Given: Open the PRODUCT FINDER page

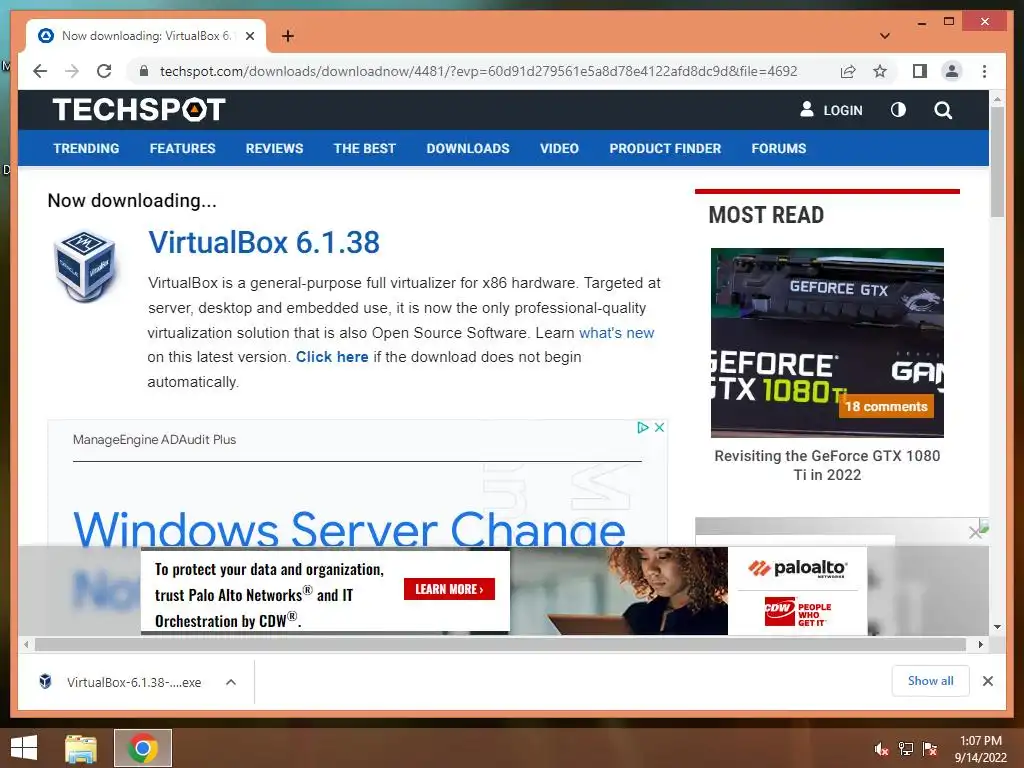Looking at the screenshot, I should coord(665,148).
